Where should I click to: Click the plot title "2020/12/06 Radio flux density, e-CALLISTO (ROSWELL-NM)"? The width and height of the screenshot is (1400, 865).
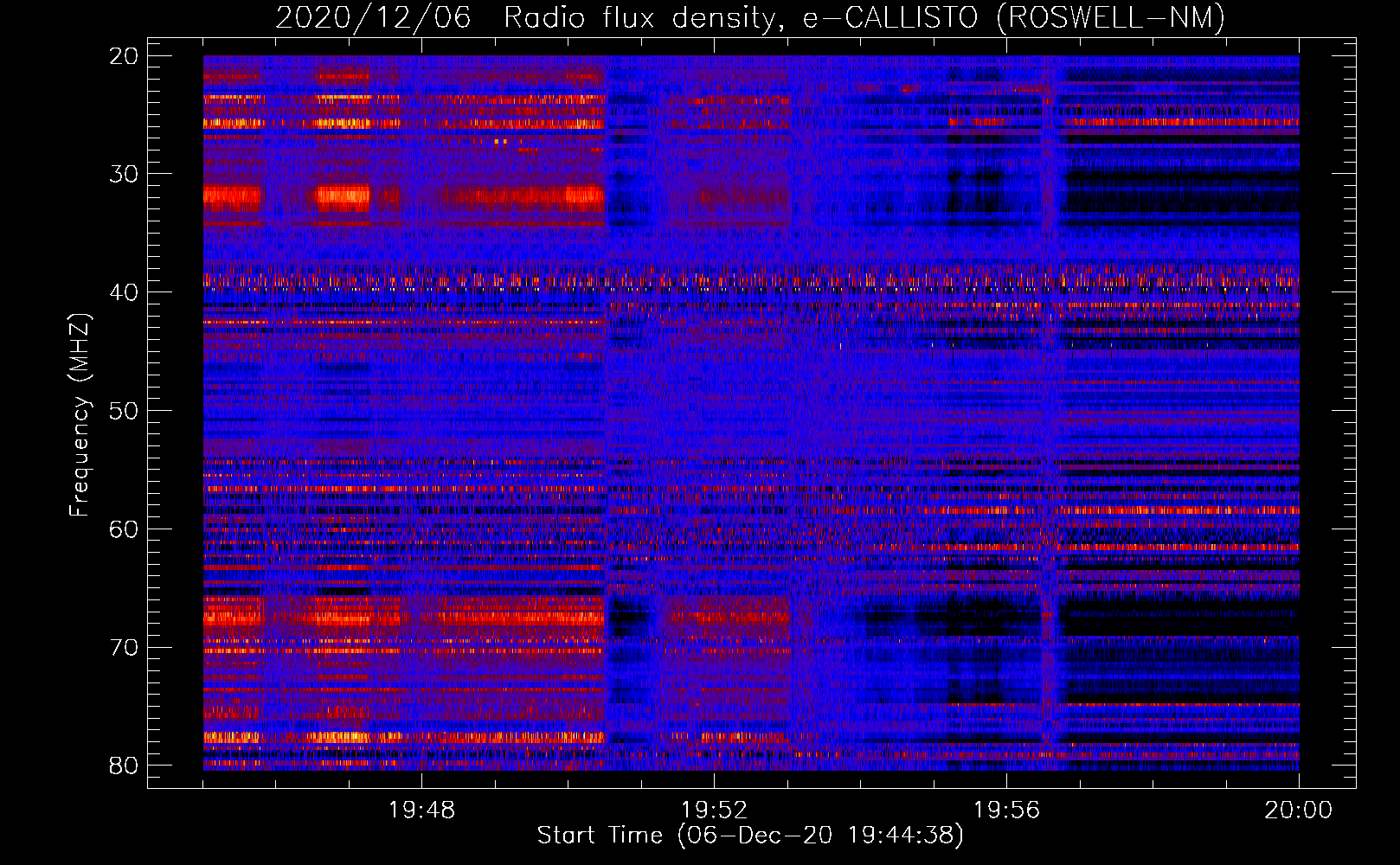750,17
